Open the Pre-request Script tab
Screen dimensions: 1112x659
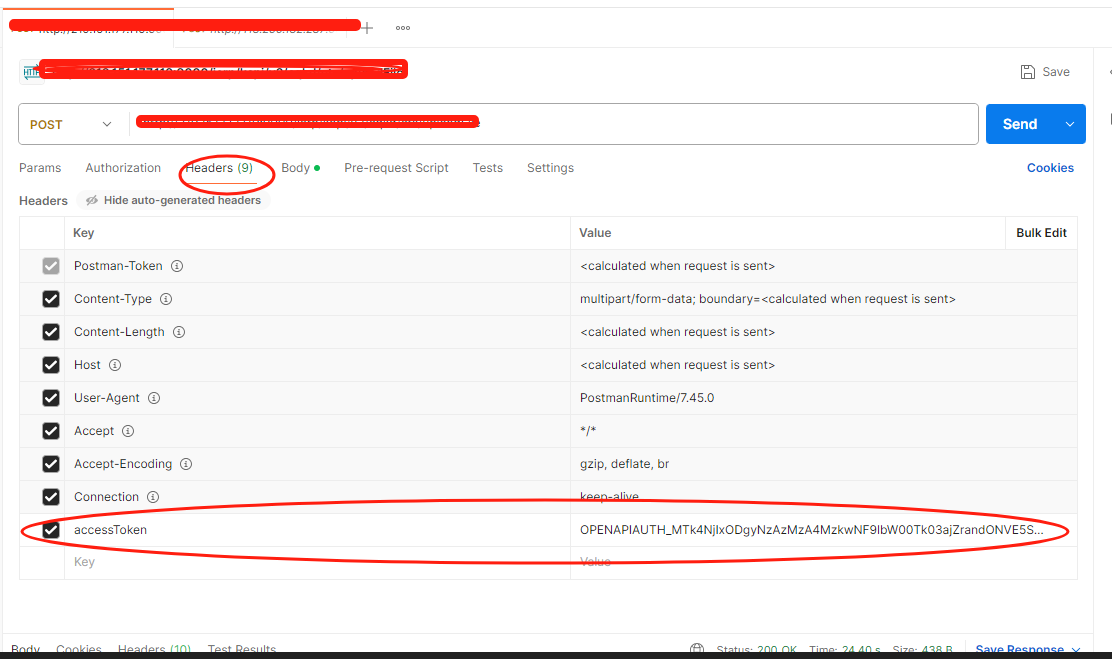click(x=396, y=168)
